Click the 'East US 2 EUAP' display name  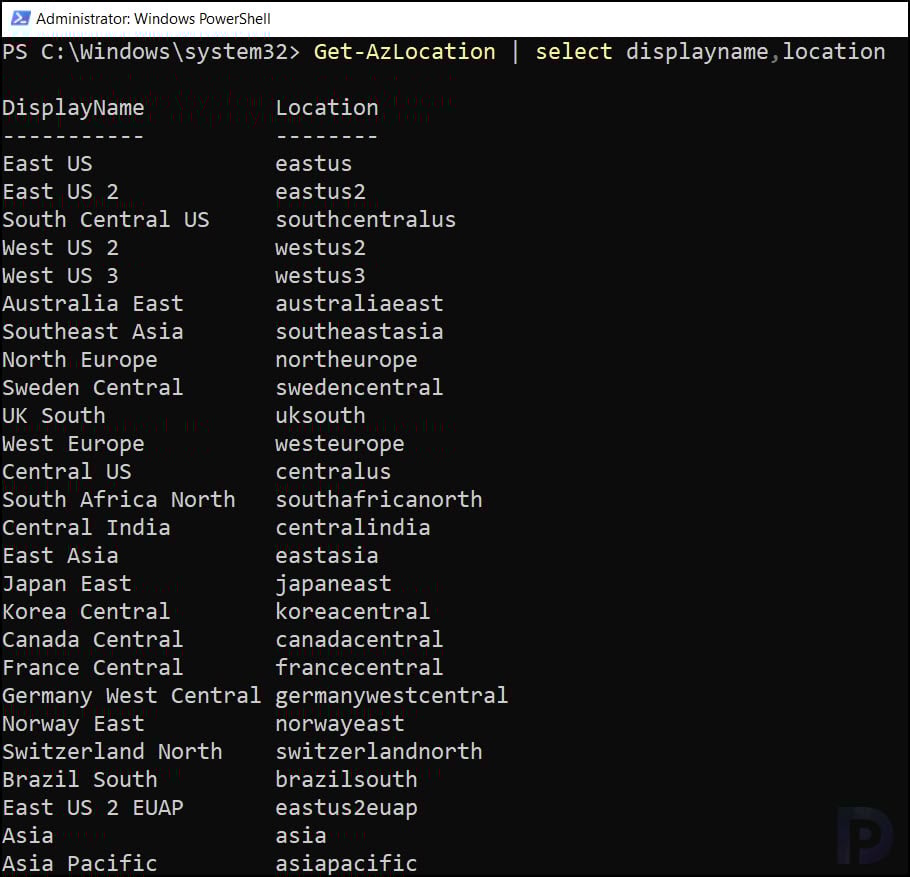pos(93,807)
